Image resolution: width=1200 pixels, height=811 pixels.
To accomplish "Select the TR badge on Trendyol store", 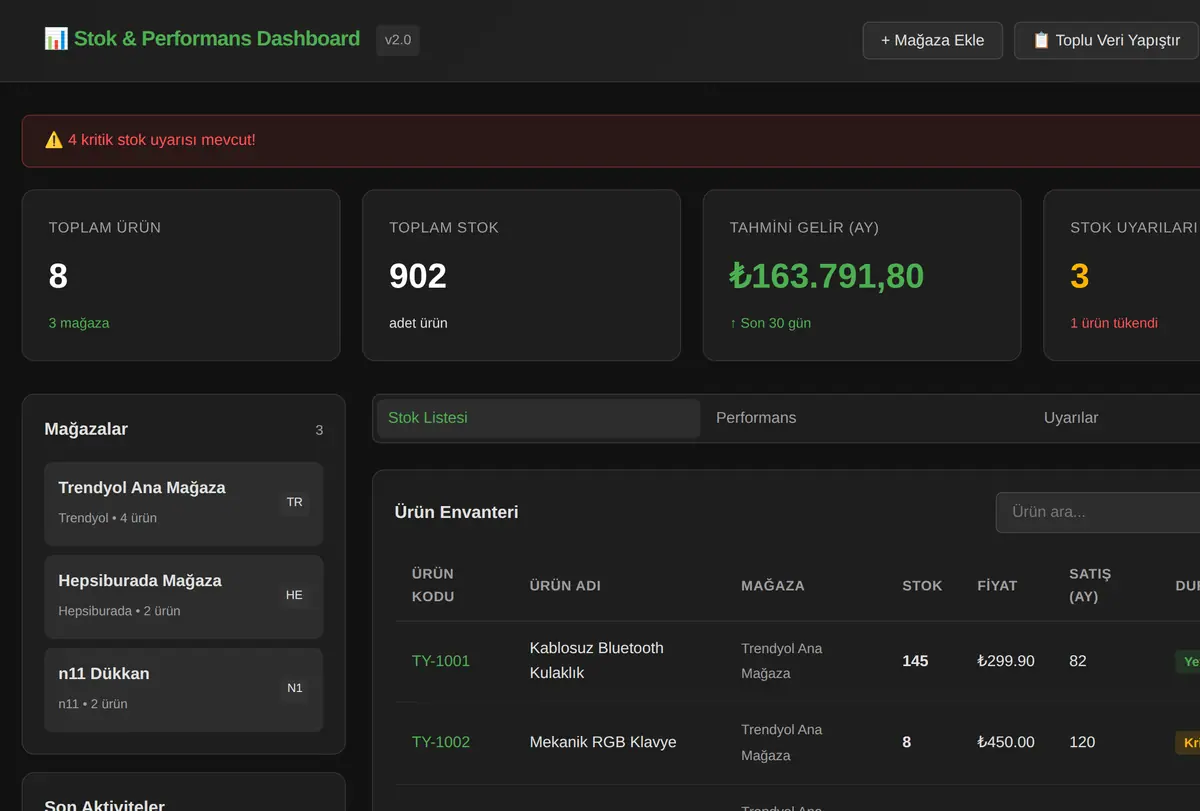I will 294,502.
